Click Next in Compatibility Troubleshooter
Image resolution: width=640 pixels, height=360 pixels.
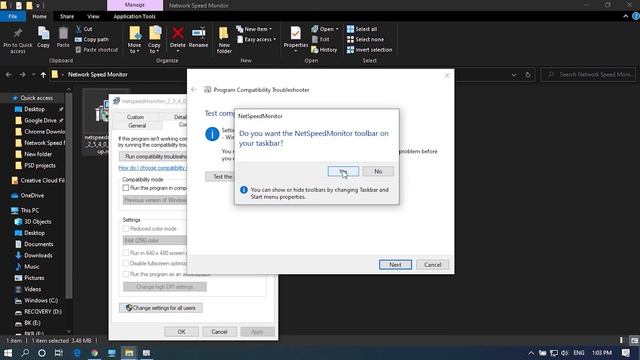[x=395, y=264]
